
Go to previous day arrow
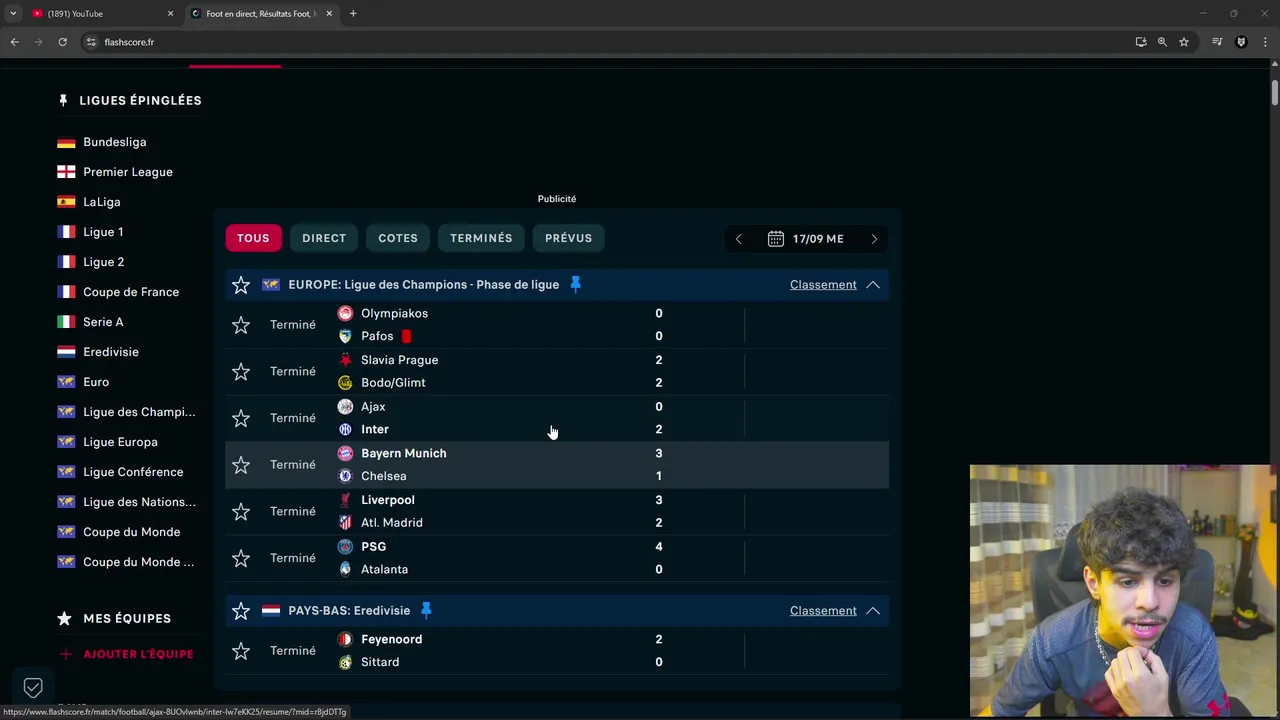pyautogui.click(x=738, y=239)
